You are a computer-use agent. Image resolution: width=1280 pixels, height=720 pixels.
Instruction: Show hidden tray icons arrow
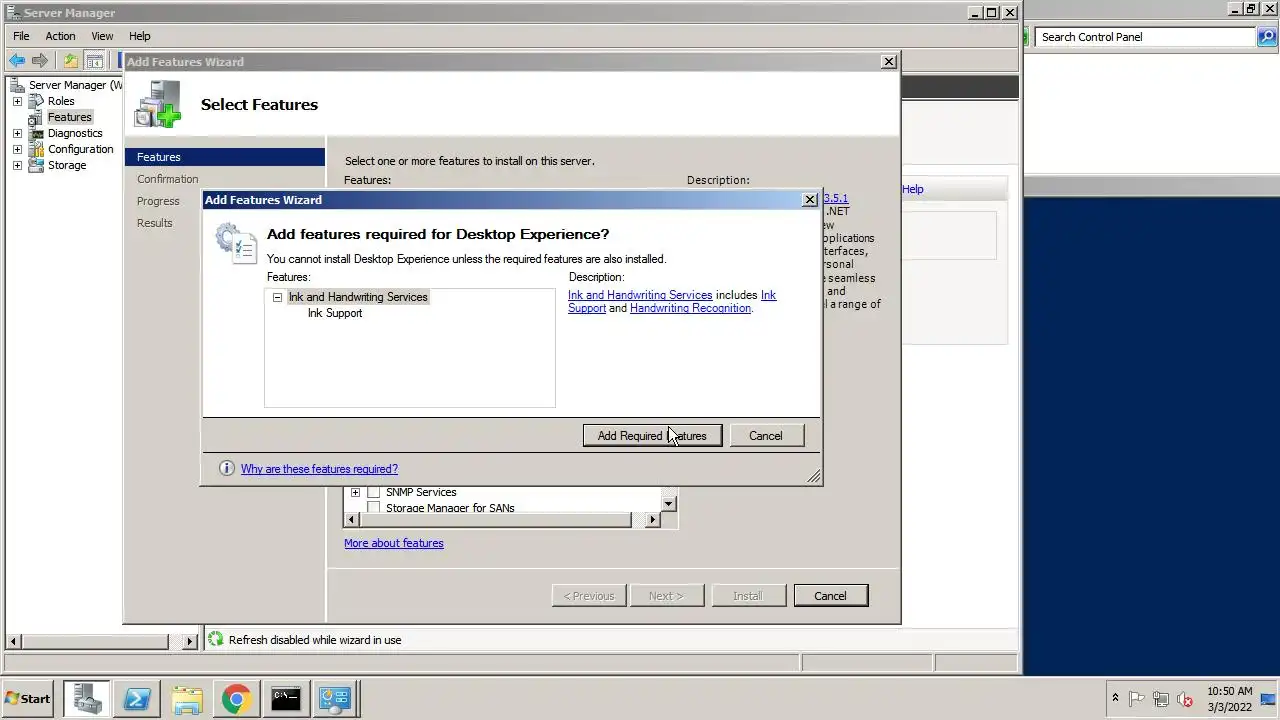pyautogui.click(x=1115, y=698)
